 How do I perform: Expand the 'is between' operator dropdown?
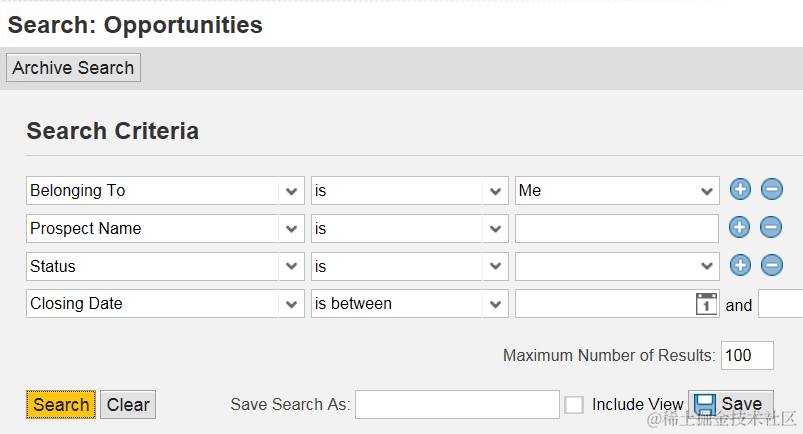(x=496, y=304)
